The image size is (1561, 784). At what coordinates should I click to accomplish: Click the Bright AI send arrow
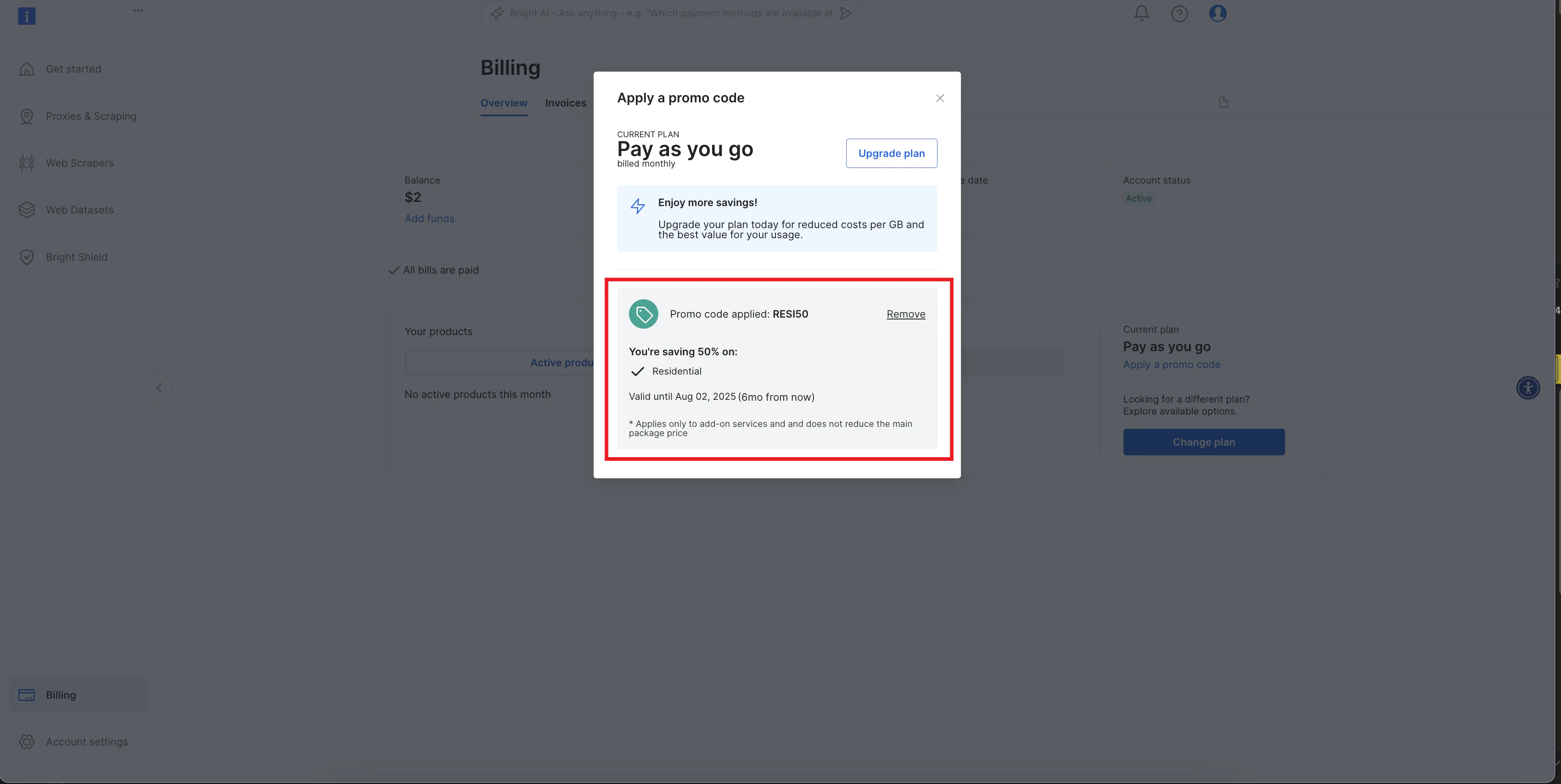click(x=846, y=13)
